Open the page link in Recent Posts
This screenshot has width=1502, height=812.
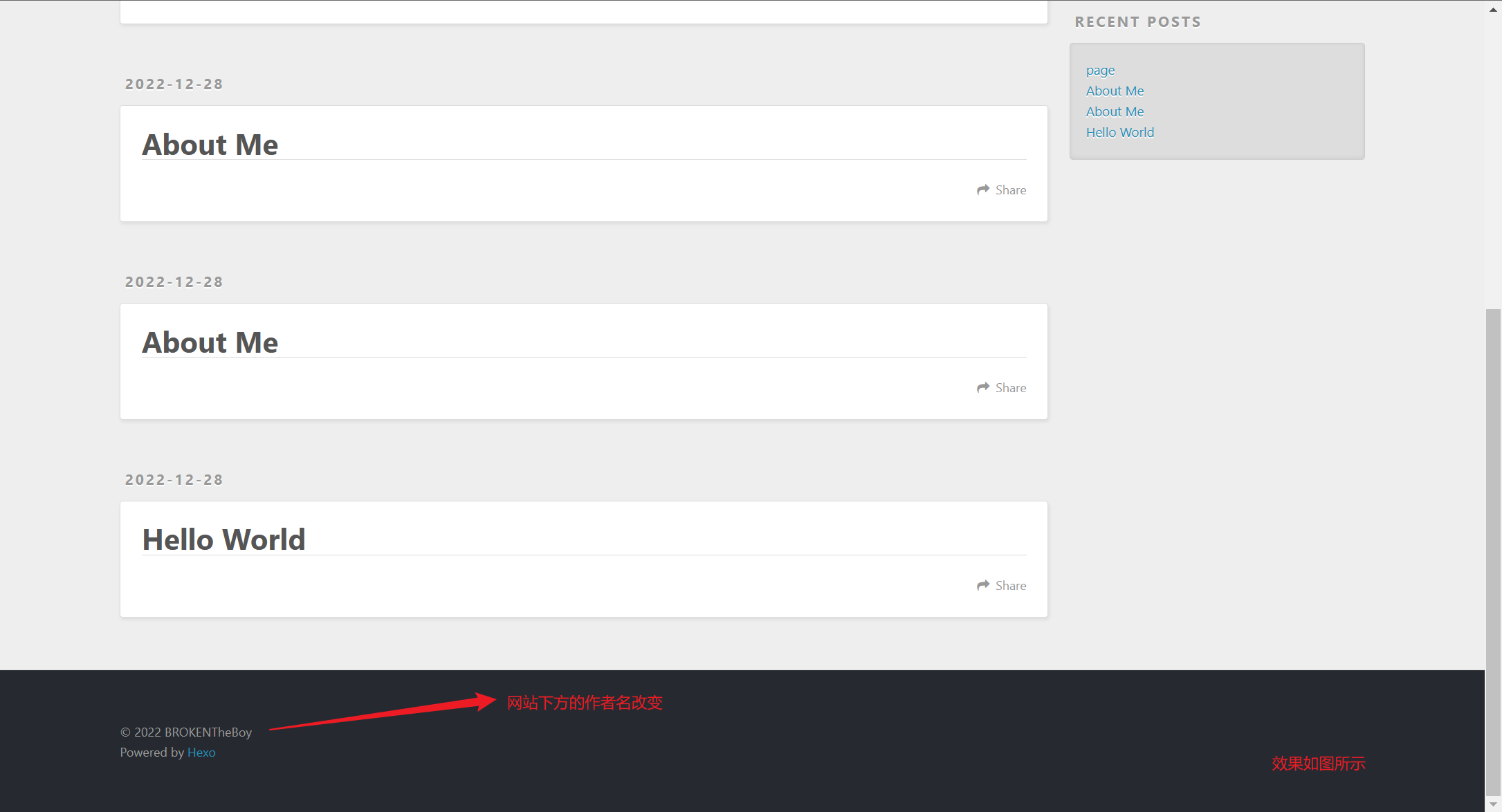(x=1099, y=69)
